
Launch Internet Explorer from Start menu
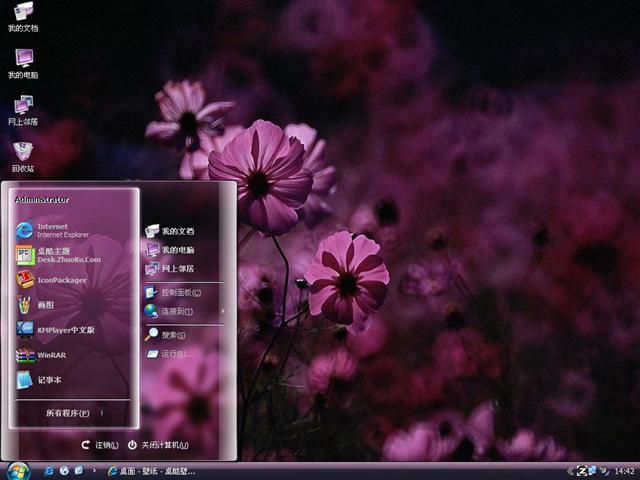(x=52, y=230)
